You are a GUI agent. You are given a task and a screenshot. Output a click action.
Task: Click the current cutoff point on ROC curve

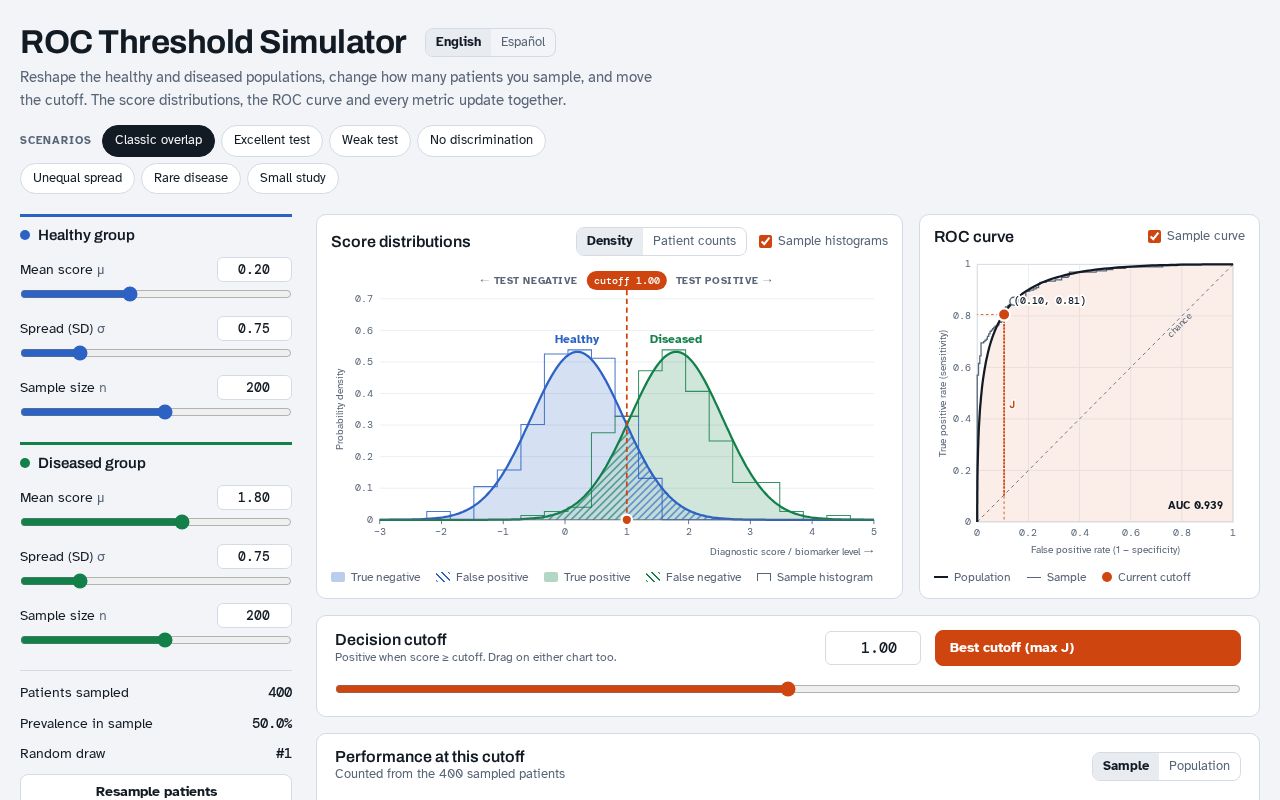coord(1004,314)
